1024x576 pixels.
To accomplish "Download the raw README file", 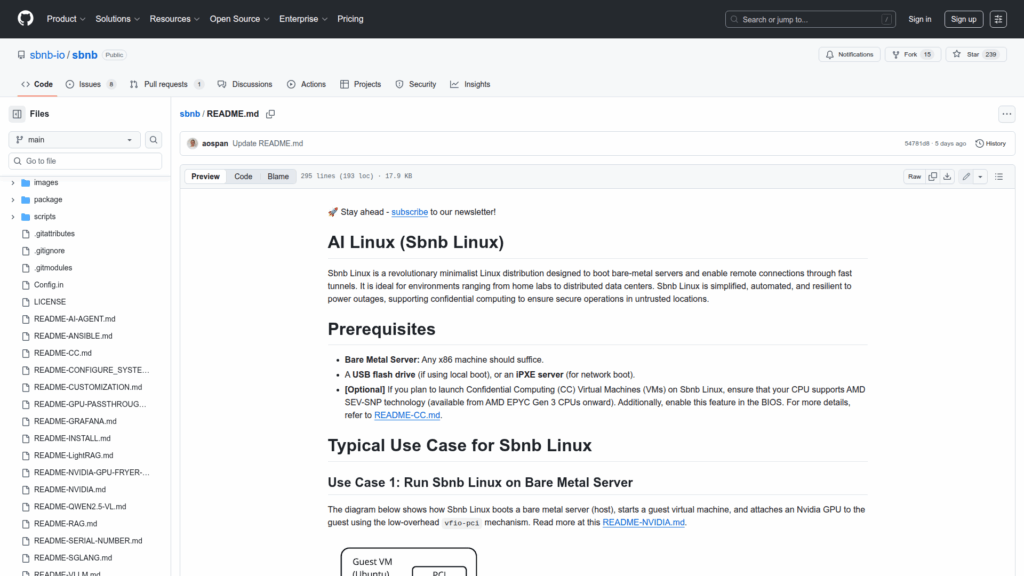I will 947,176.
